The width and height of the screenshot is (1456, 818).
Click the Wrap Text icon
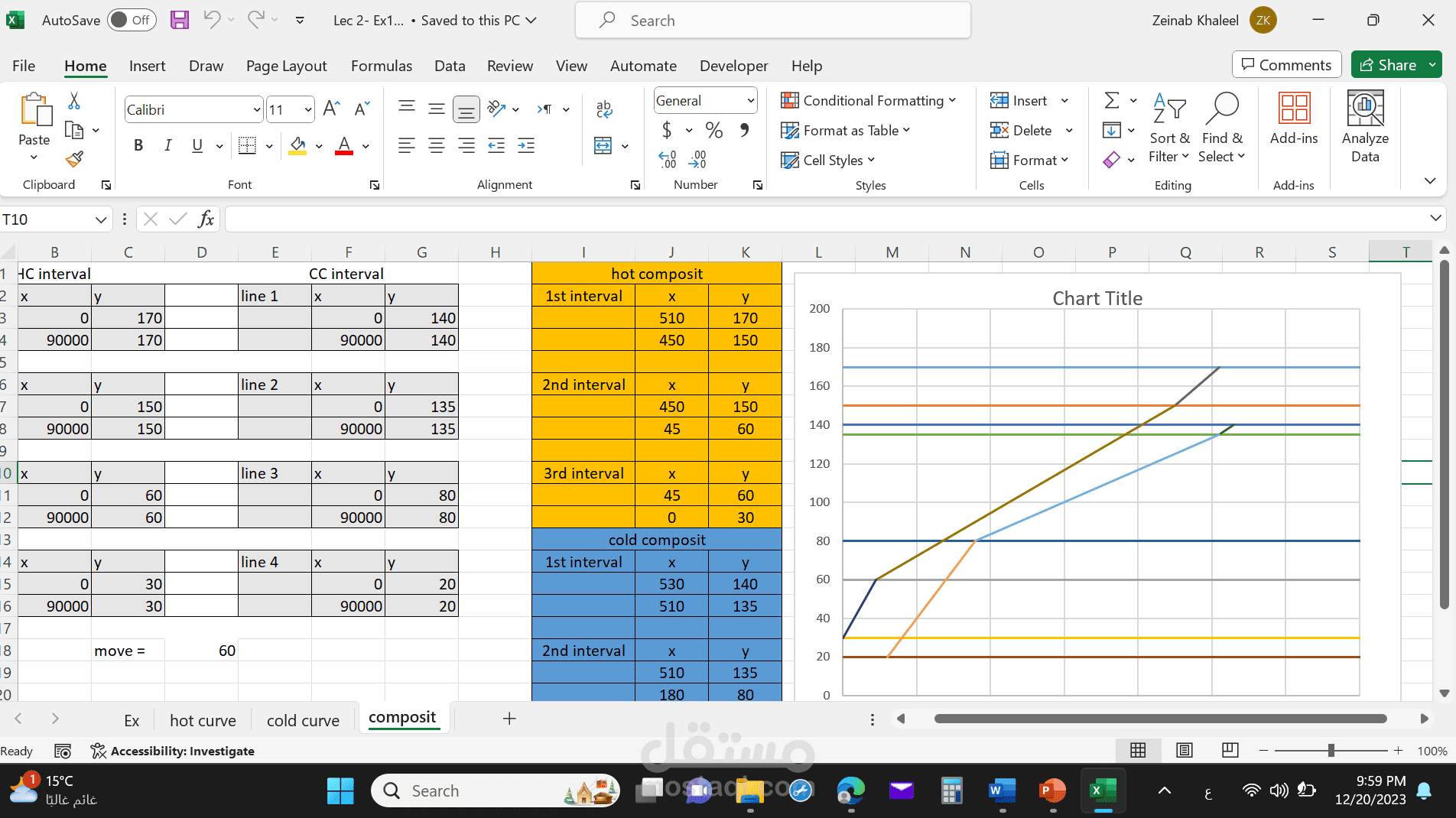click(604, 109)
